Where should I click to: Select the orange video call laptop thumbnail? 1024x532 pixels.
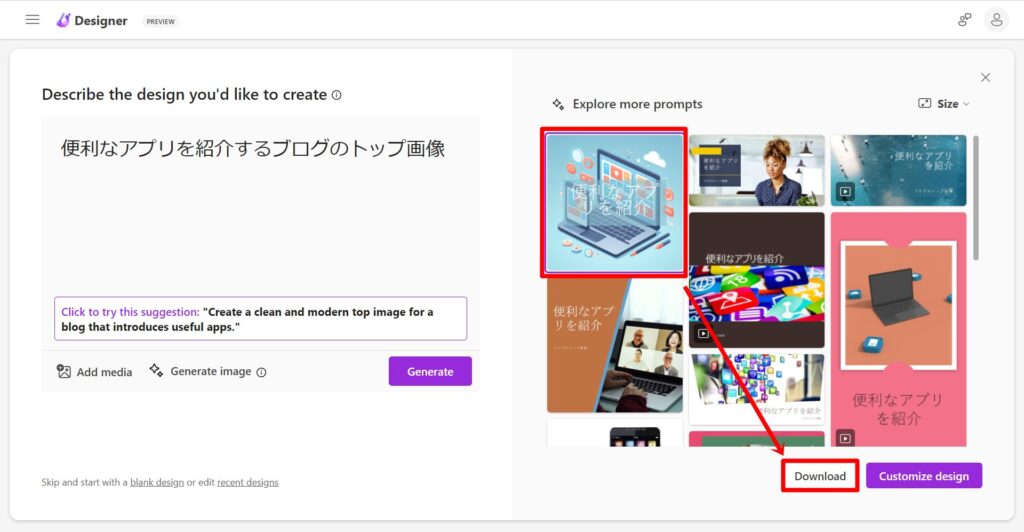tap(615, 346)
